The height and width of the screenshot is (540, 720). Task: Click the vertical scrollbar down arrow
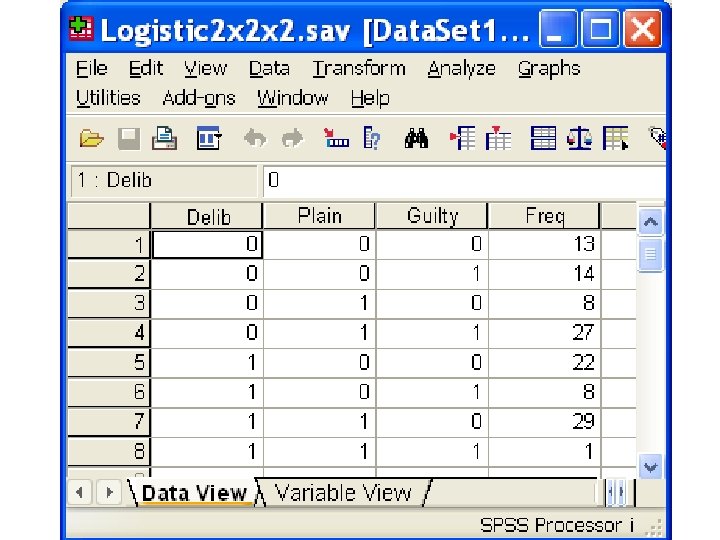coord(650,467)
